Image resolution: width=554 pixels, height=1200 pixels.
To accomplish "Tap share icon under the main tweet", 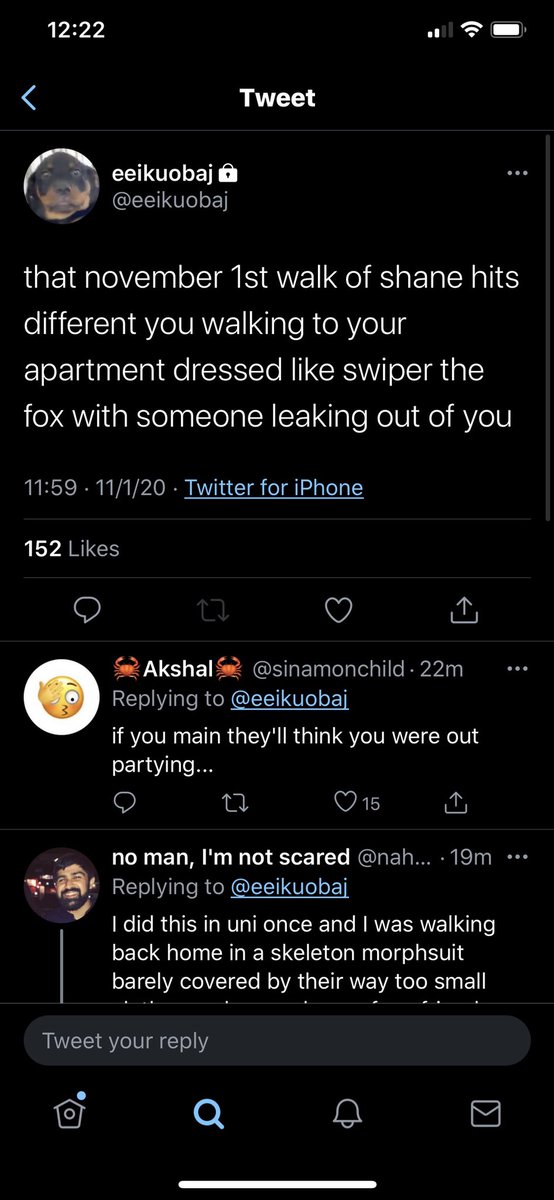I will pos(464,608).
